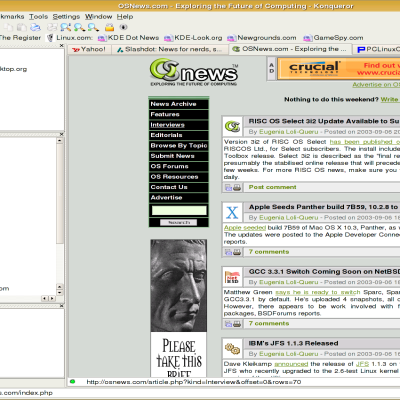400x400 pixels.
Task: Open the Features link
Action: (x=178, y=115)
